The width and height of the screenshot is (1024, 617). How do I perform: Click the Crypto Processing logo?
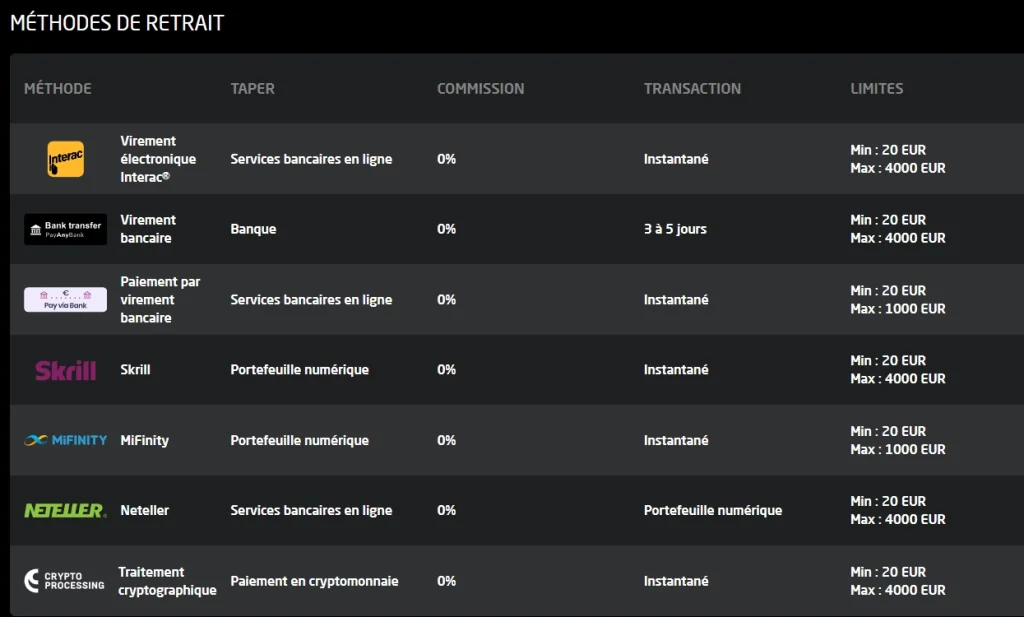click(x=65, y=580)
